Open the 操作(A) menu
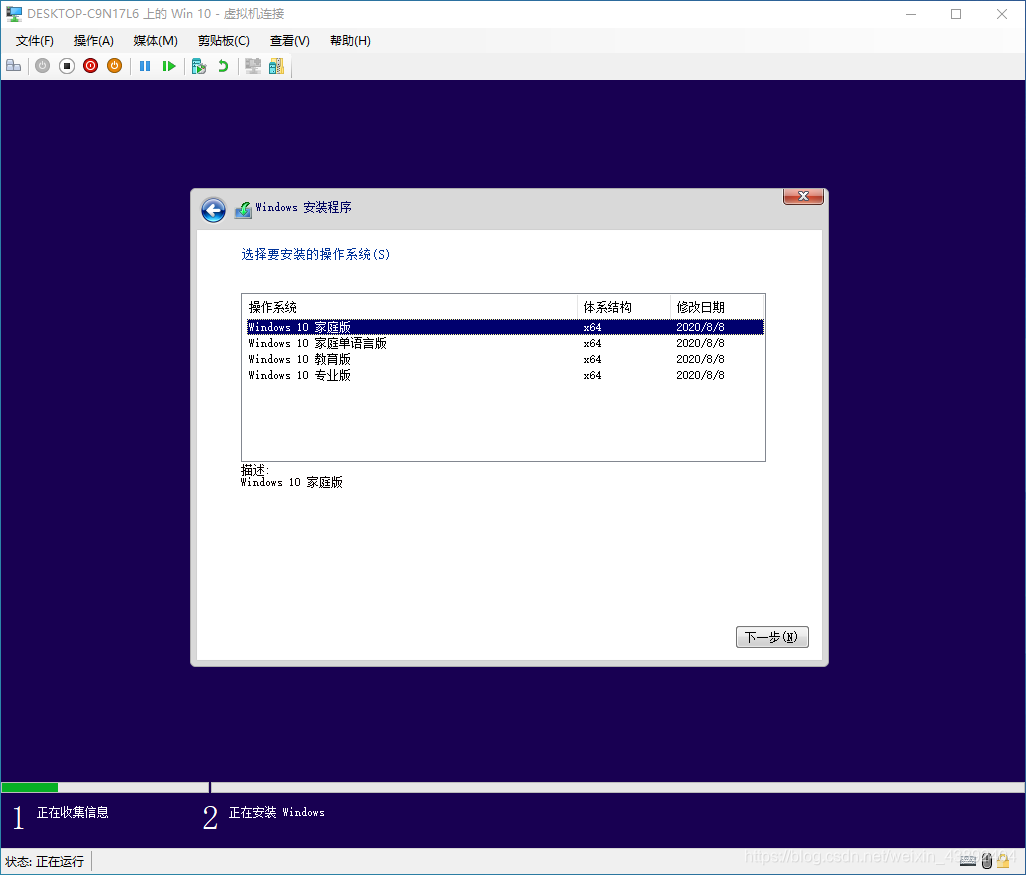This screenshot has height=875, width=1026. [x=94, y=41]
